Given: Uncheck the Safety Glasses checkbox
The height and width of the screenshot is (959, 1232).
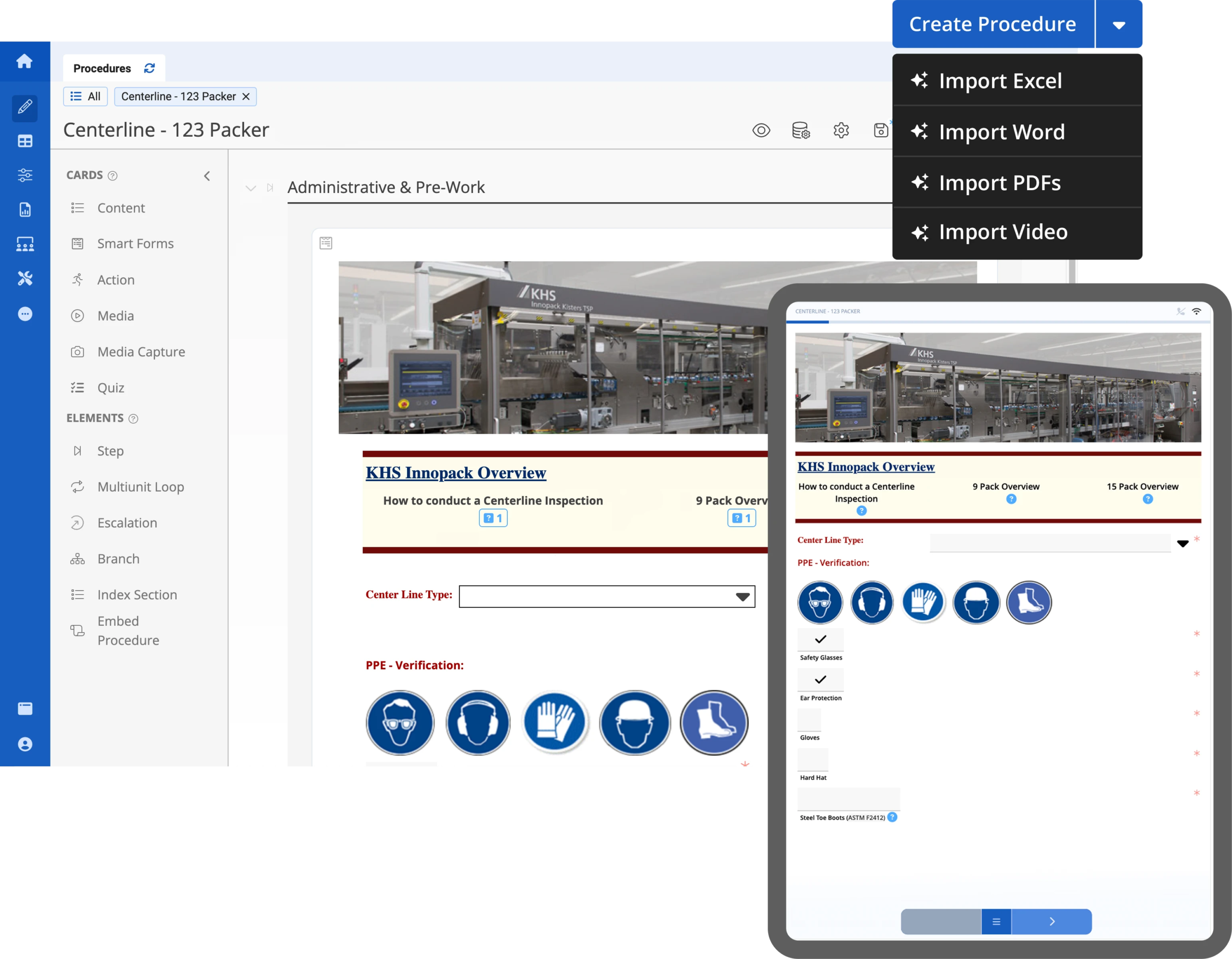Looking at the screenshot, I should pos(820,639).
